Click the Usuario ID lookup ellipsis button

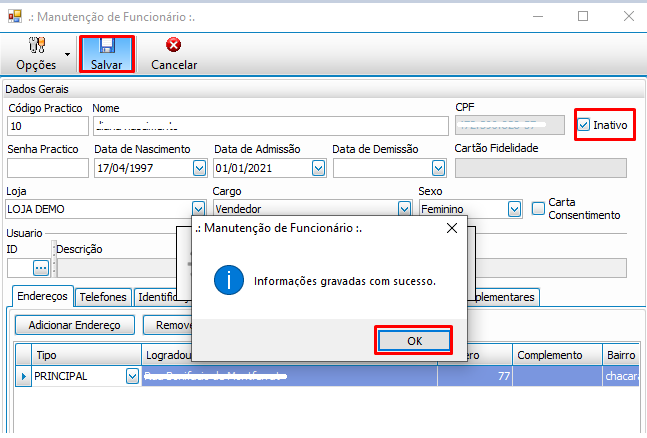coord(41,268)
